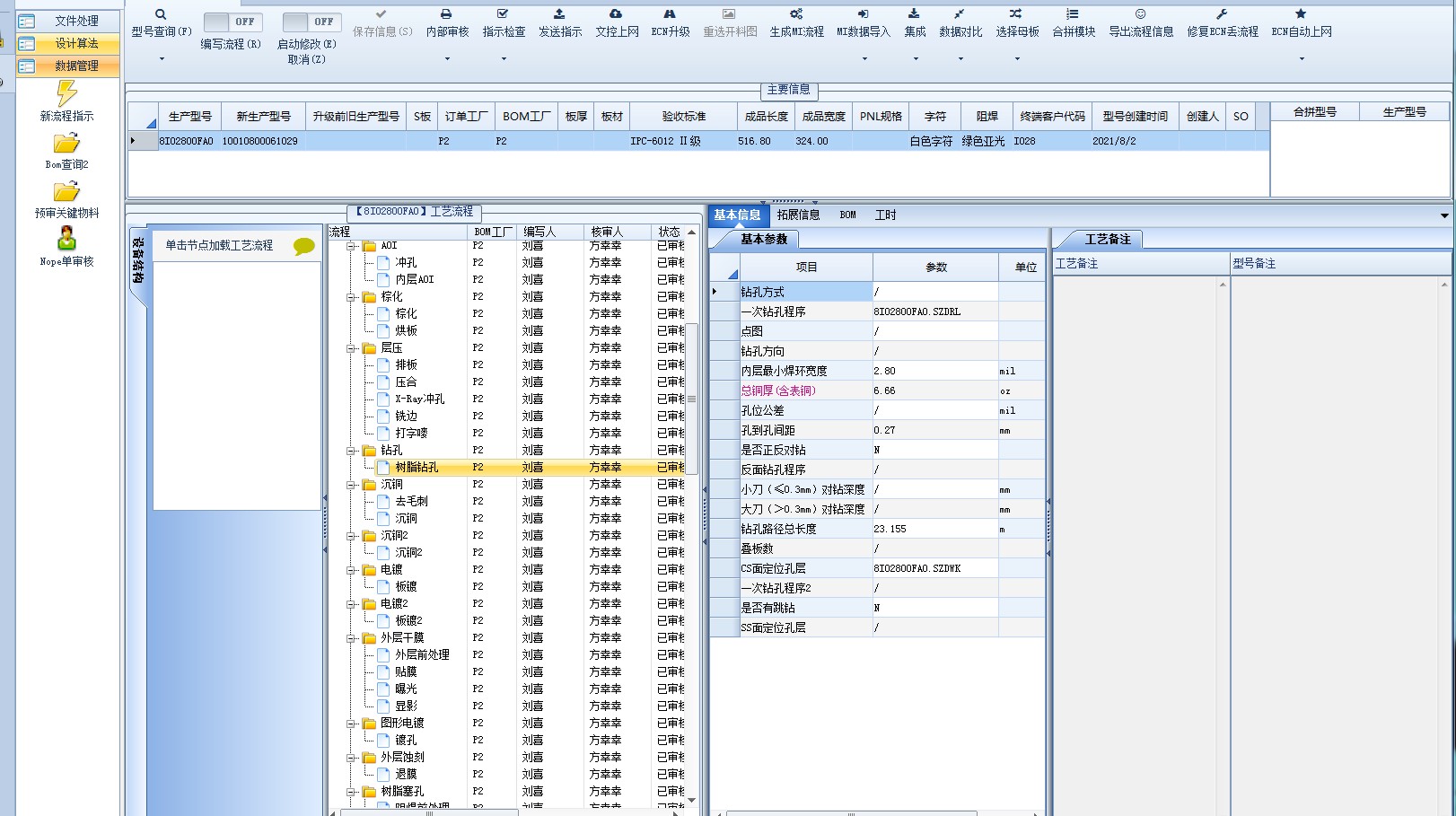The image size is (1456, 816).
Task: Open the MI数据导入 dropdown arrow
Action: point(864,59)
